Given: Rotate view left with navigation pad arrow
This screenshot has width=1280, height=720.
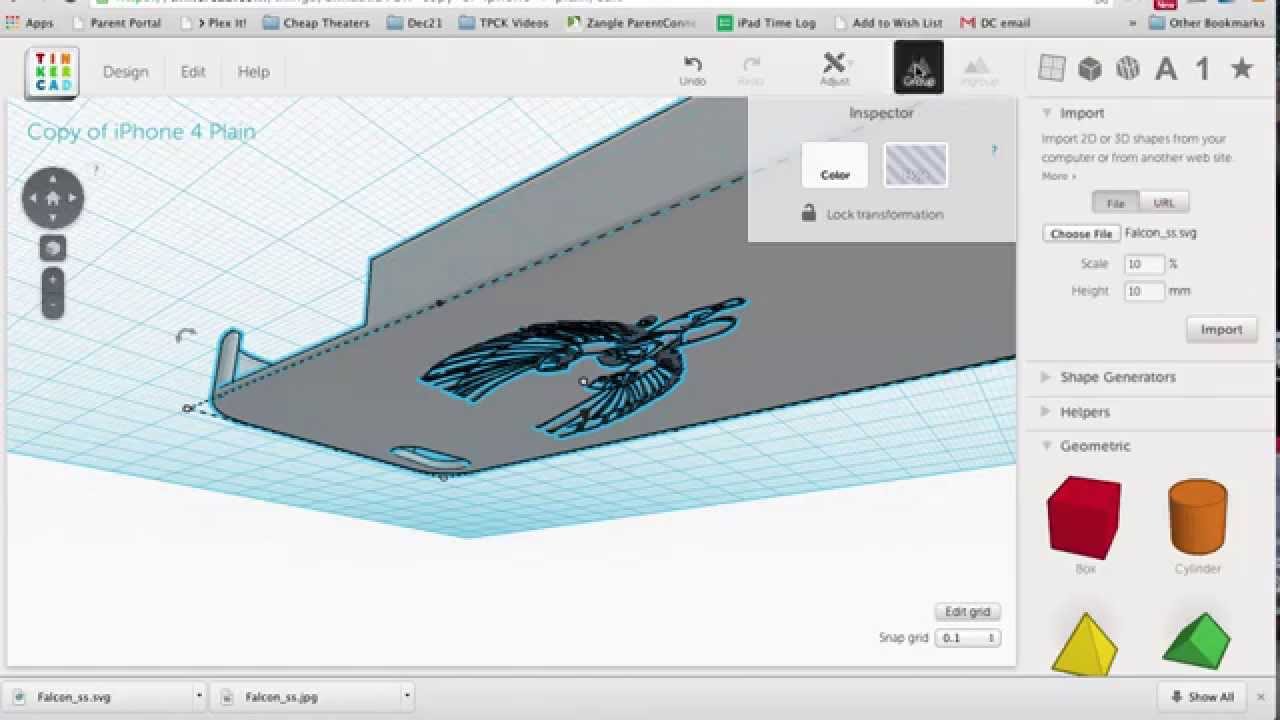Looking at the screenshot, I should point(32,198).
